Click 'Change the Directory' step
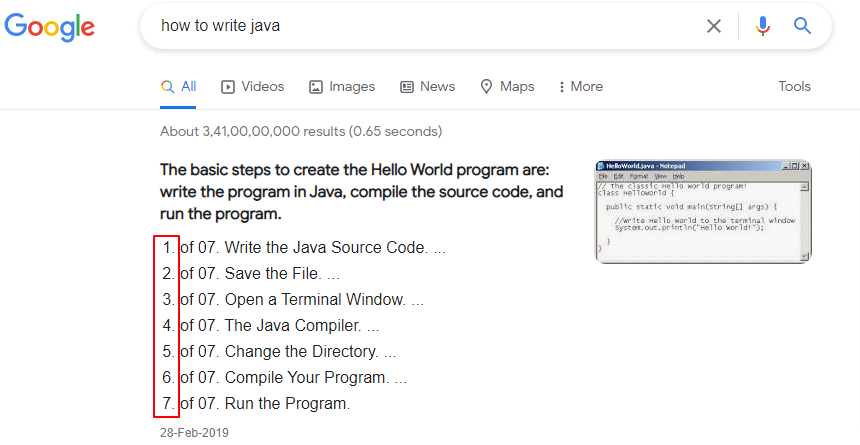860x445 pixels. point(302,351)
